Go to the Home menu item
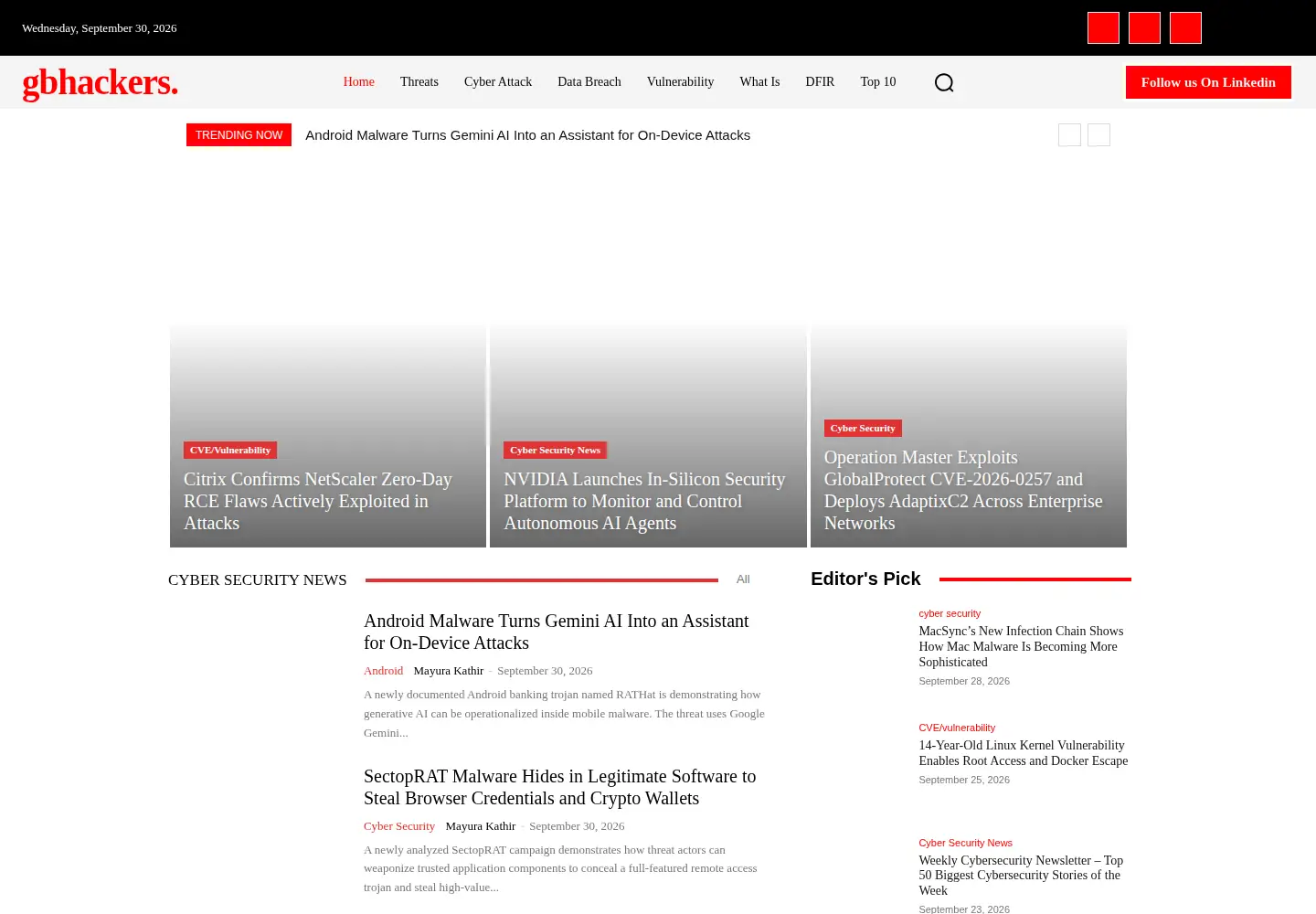This screenshot has height=914, width=1316. click(359, 82)
